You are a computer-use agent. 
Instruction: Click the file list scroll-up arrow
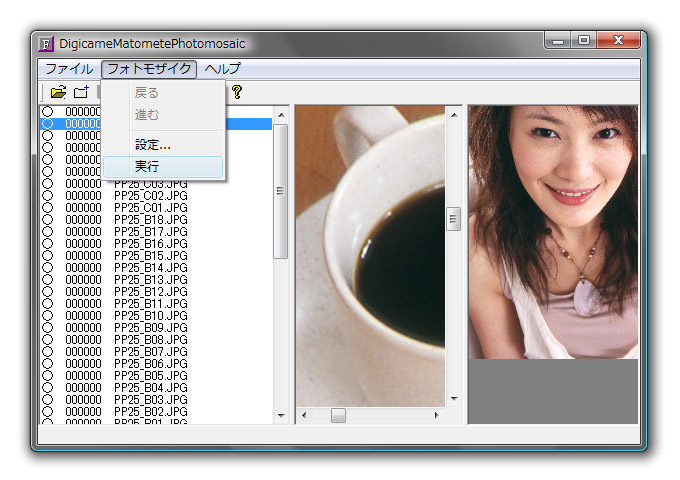281,113
